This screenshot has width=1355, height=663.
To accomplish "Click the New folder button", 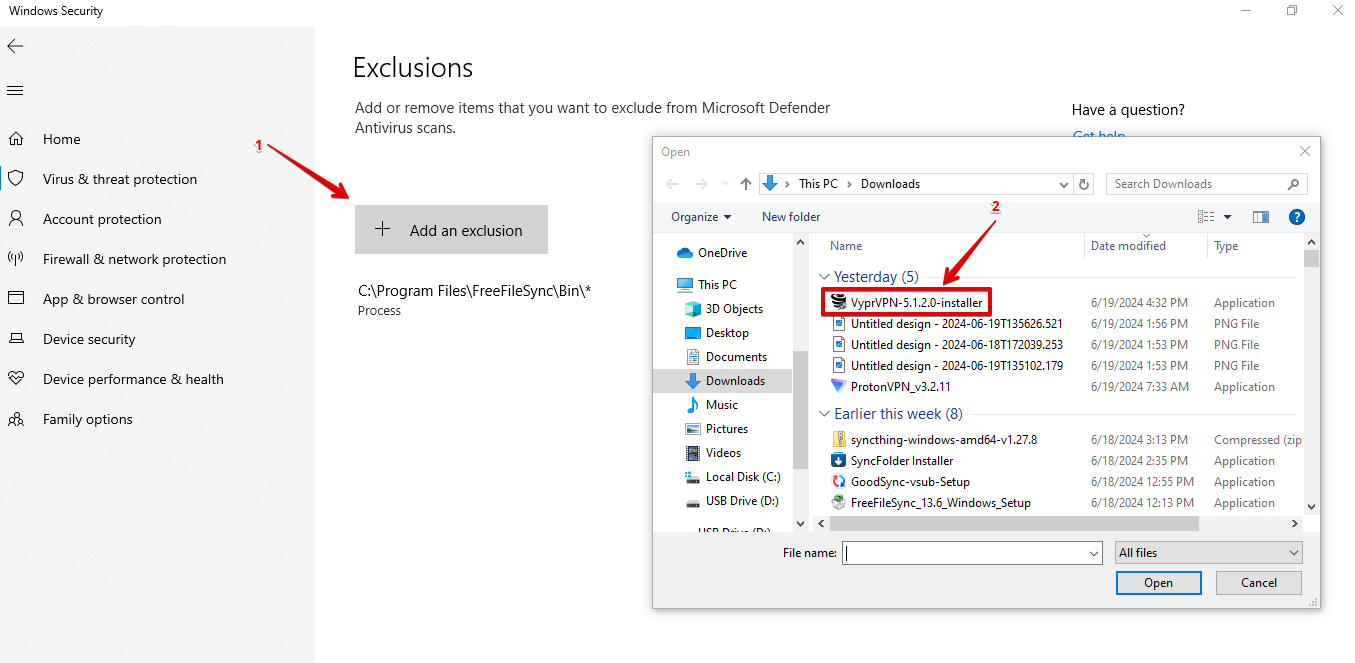I will pos(791,217).
